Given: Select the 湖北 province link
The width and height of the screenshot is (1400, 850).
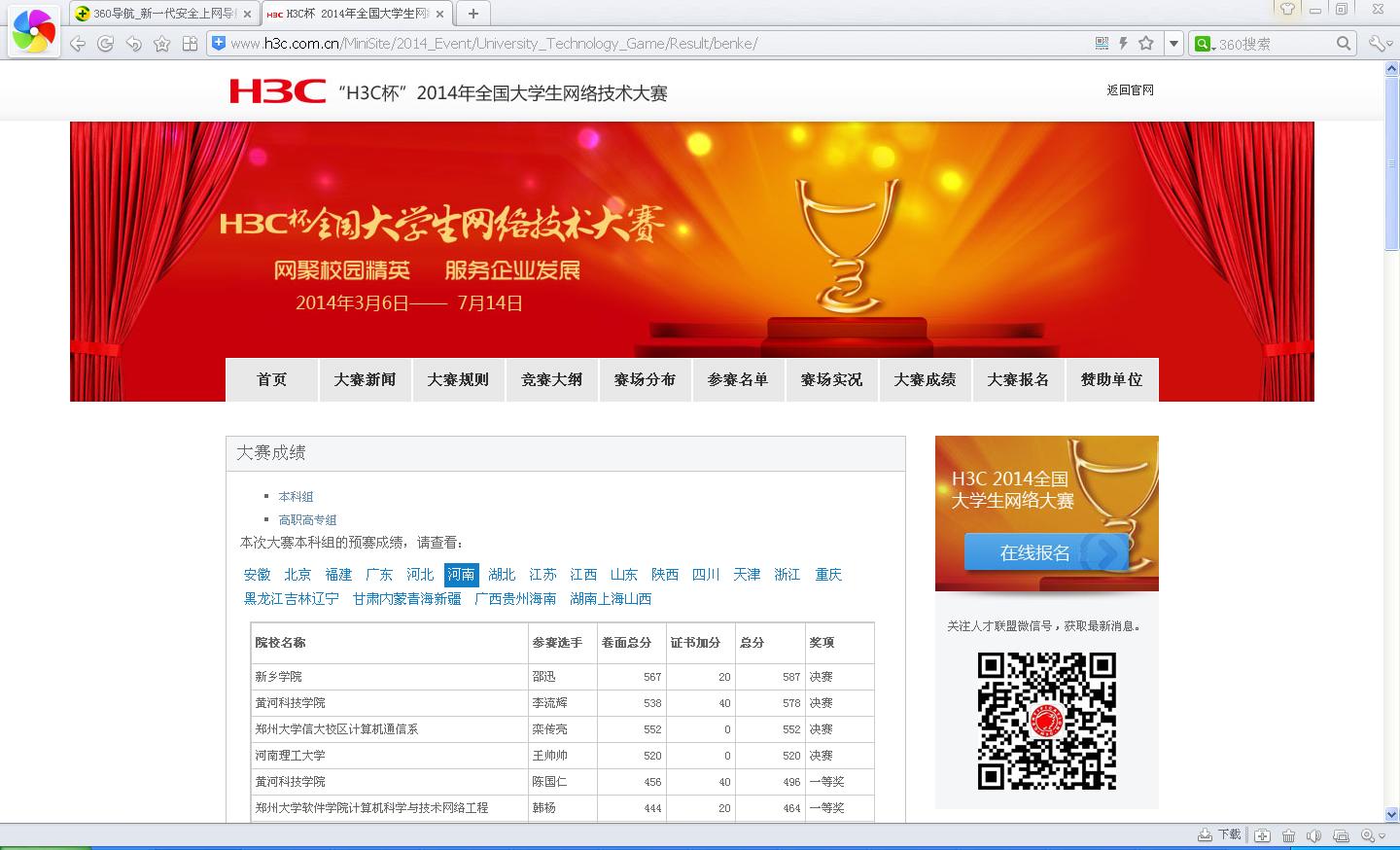Looking at the screenshot, I should (x=502, y=575).
